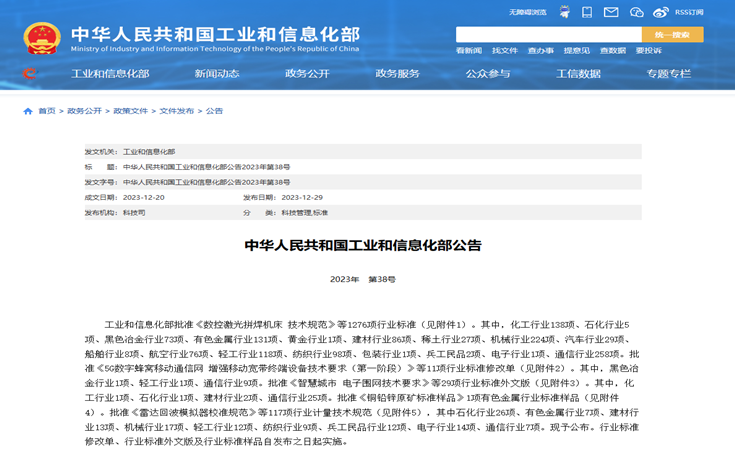This screenshot has height=466, width=735.
Task: Open the WeChat icon
Action: coord(636,12)
